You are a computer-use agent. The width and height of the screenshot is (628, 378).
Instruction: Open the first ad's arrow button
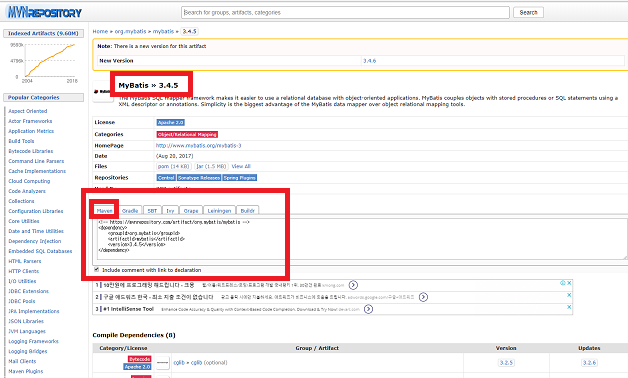353,285
